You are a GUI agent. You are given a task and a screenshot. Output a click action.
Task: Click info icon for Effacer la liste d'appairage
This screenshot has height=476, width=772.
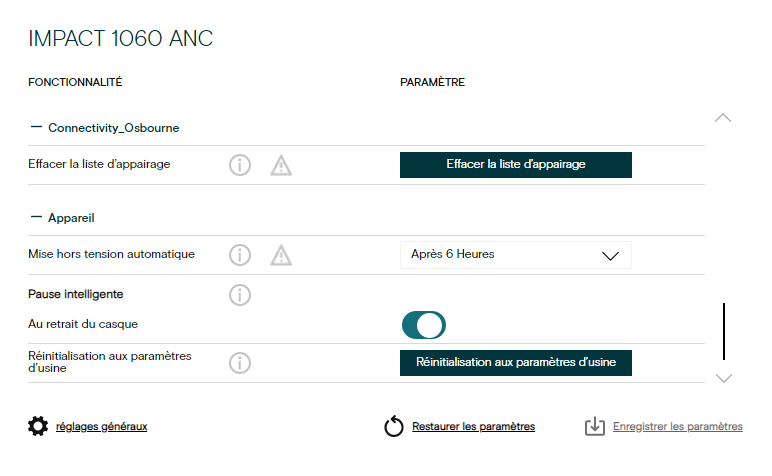(240, 165)
